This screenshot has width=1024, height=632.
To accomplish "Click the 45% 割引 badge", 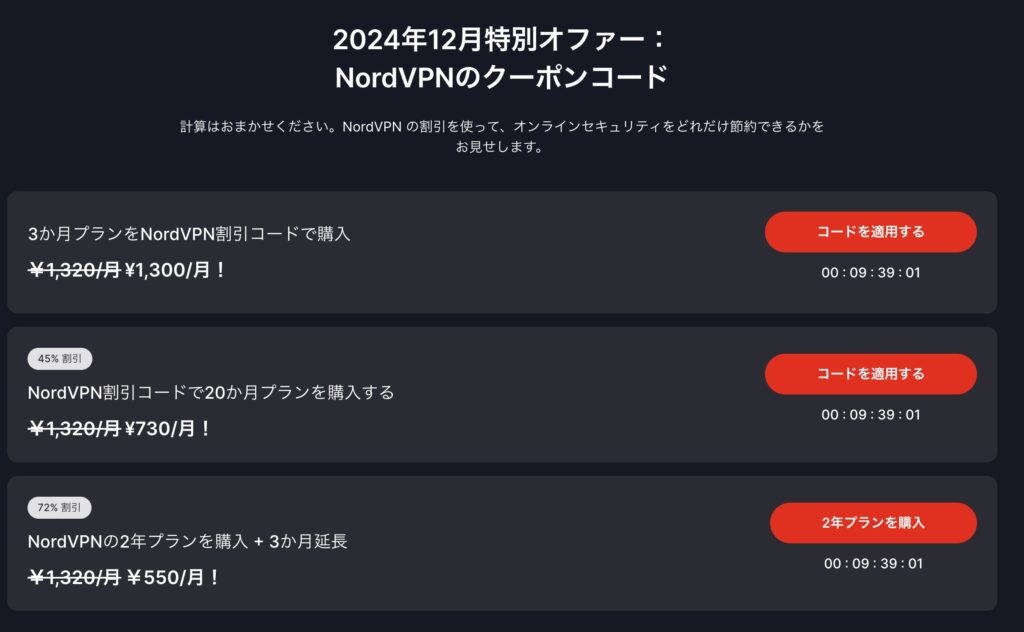I will 59,360.
